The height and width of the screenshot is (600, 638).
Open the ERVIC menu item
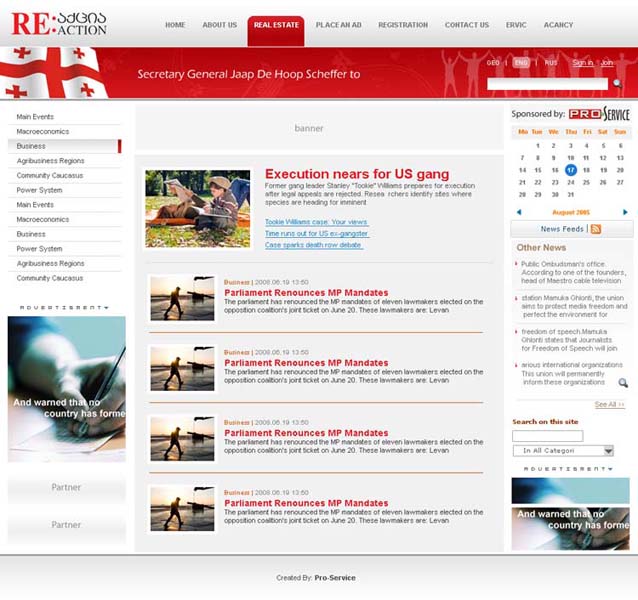tap(516, 25)
